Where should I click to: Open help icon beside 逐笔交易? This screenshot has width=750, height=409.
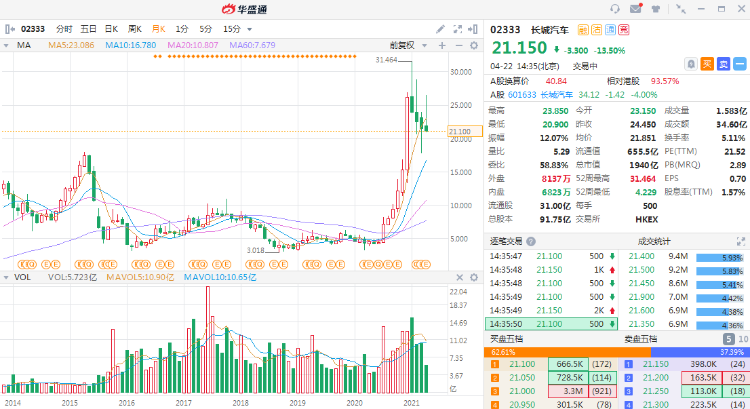(x=530, y=242)
